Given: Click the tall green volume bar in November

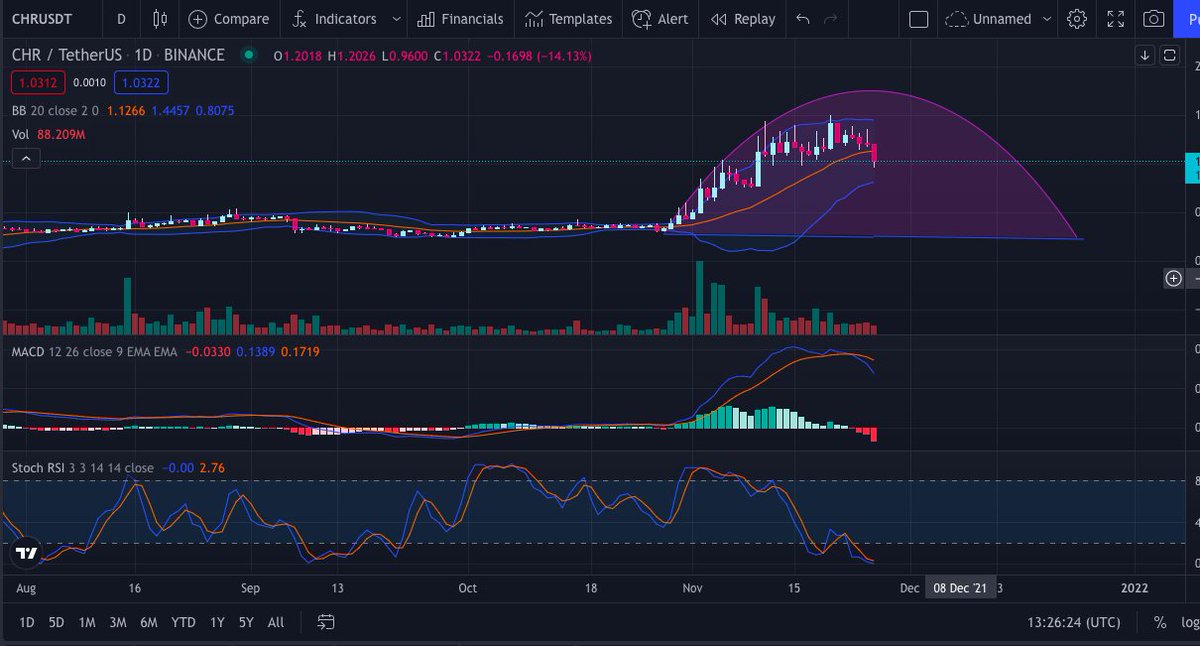Looking at the screenshot, I should click(699, 297).
